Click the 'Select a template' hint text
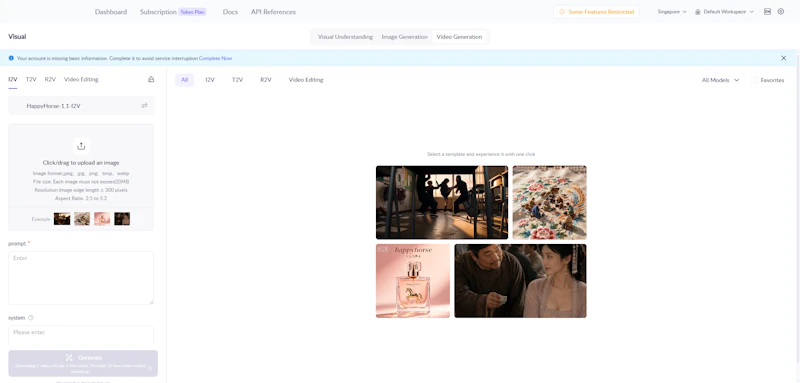This screenshot has height=383, width=800. [x=481, y=154]
